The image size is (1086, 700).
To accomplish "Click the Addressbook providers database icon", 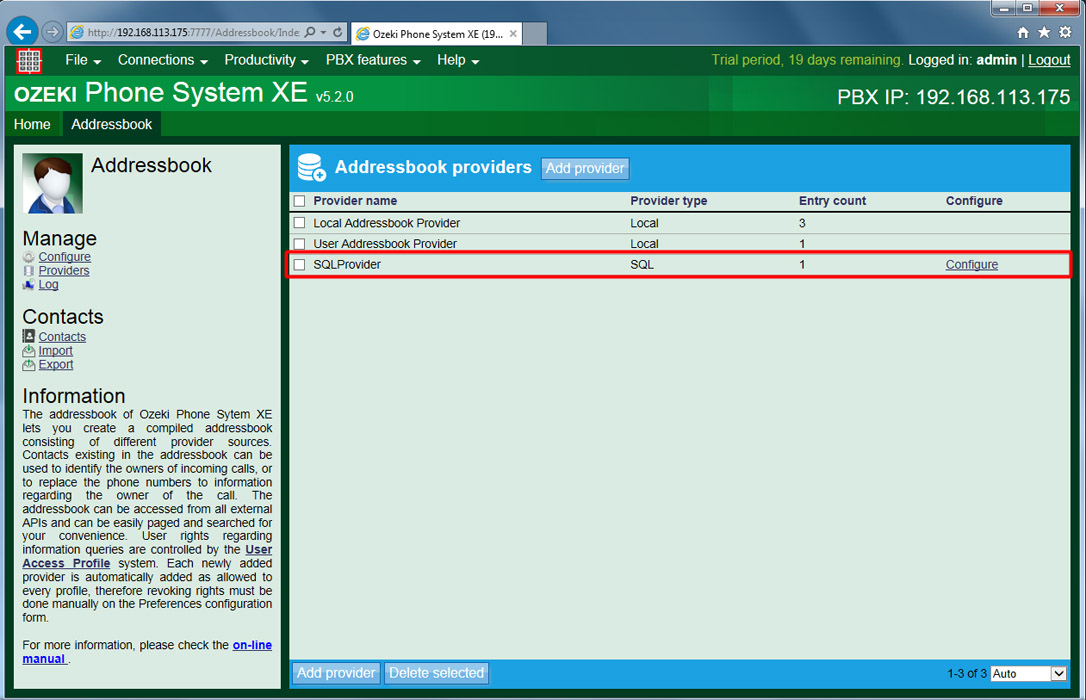I will 312,168.
